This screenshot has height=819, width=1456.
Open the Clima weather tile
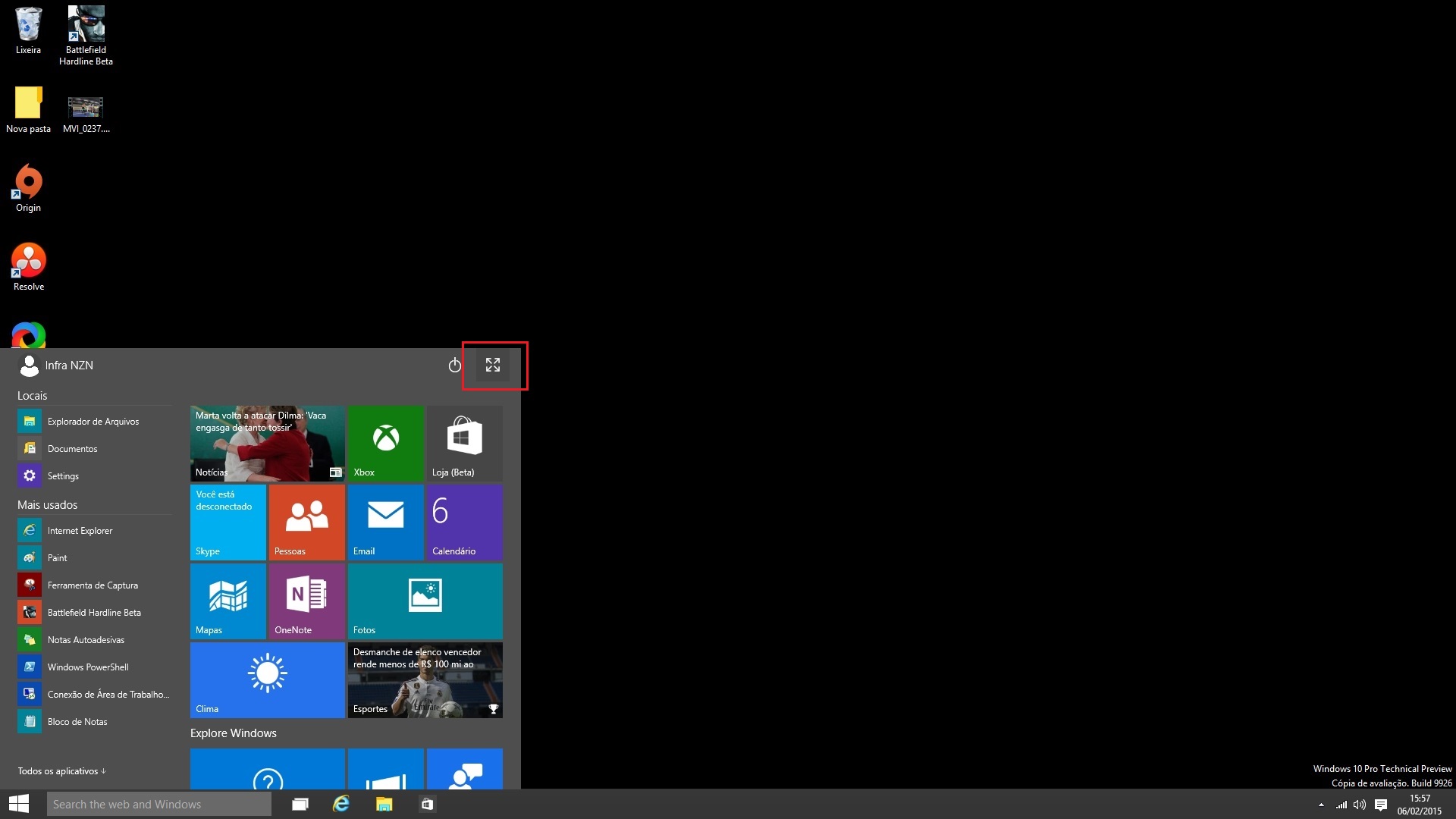click(x=267, y=680)
